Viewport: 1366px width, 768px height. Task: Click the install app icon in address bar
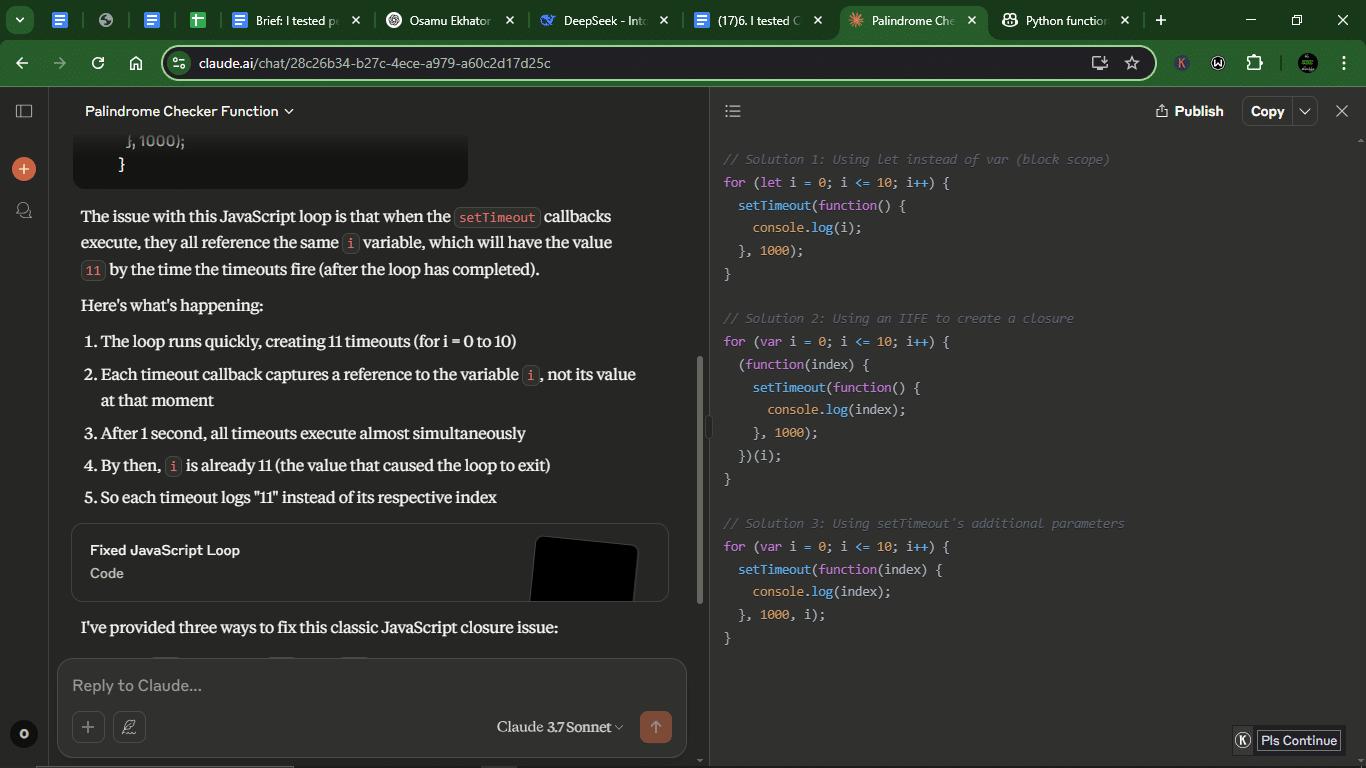[x=1100, y=63]
